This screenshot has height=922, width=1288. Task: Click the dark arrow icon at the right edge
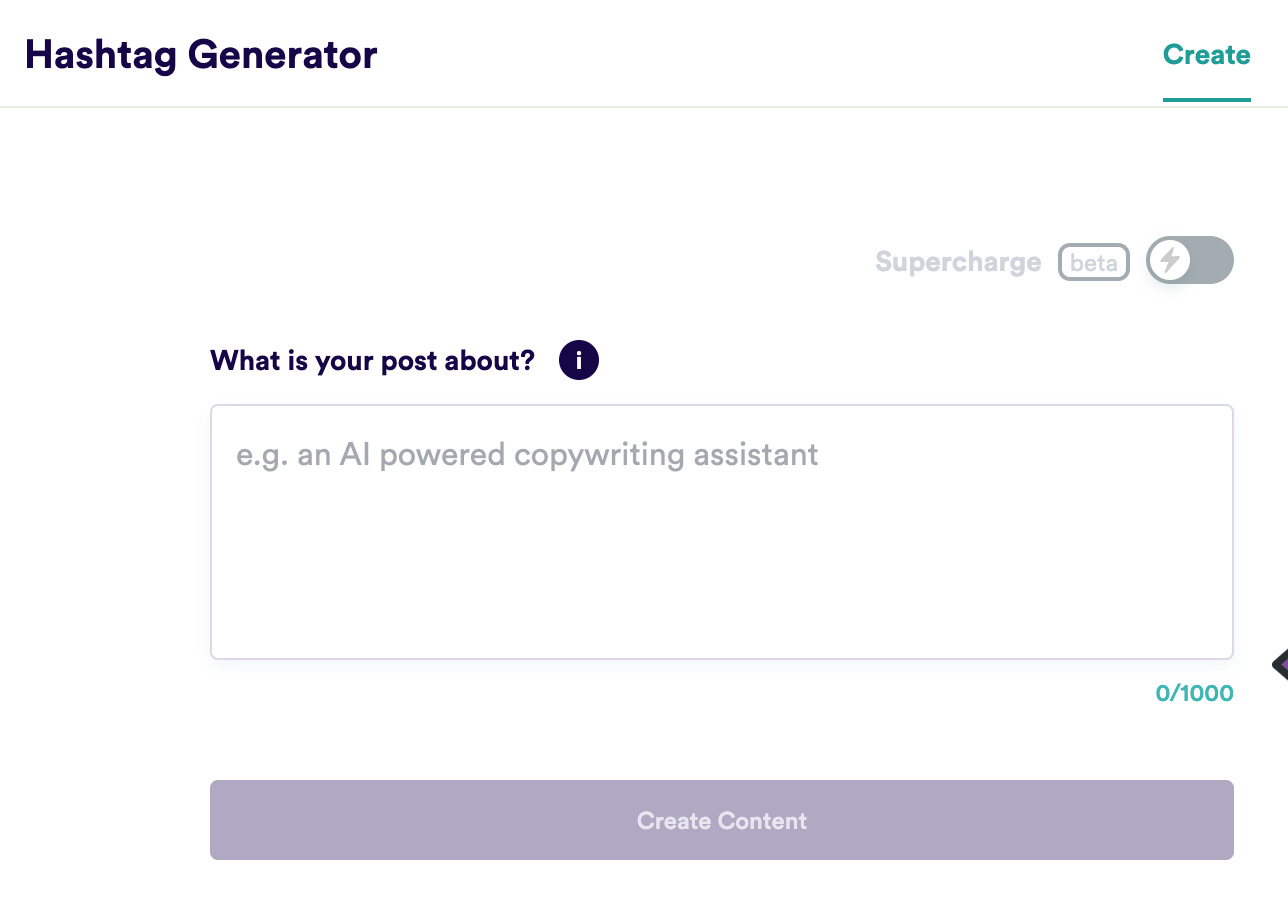(1279, 664)
